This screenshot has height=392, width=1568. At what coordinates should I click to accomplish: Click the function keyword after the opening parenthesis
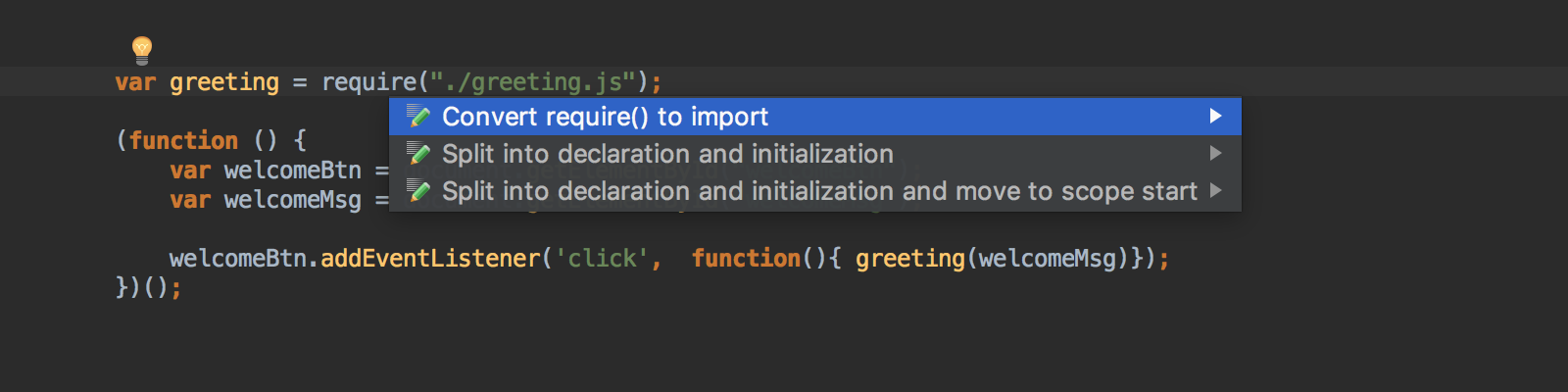pyautogui.click(x=183, y=141)
